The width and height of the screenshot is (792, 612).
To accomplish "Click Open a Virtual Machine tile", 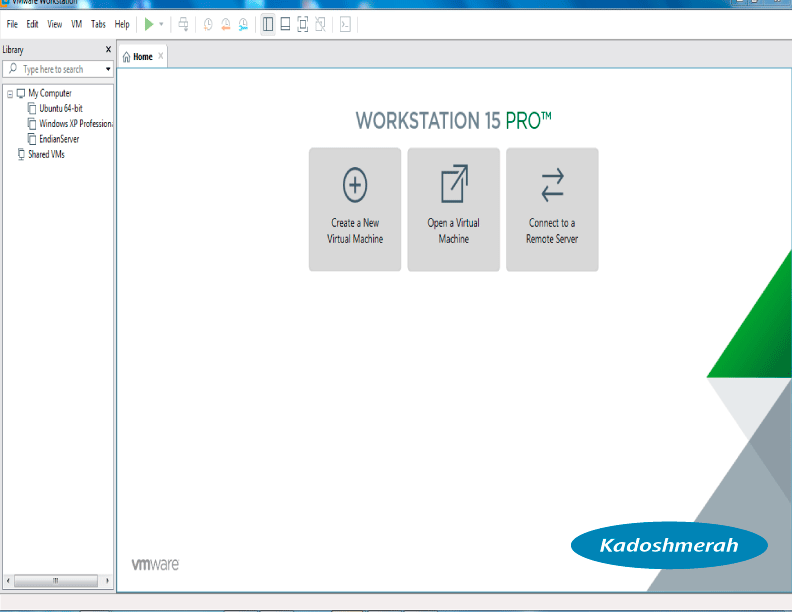I will (x=454, y=210).
